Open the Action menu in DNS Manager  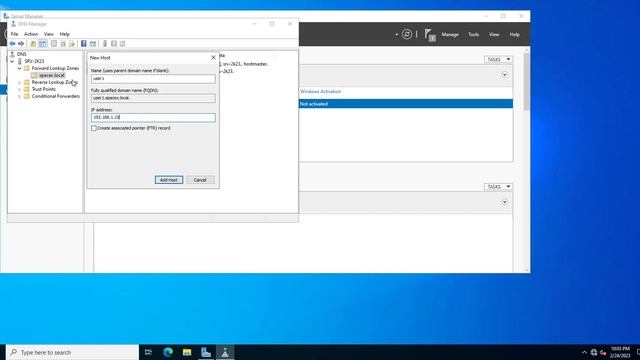tap(31, 34)
